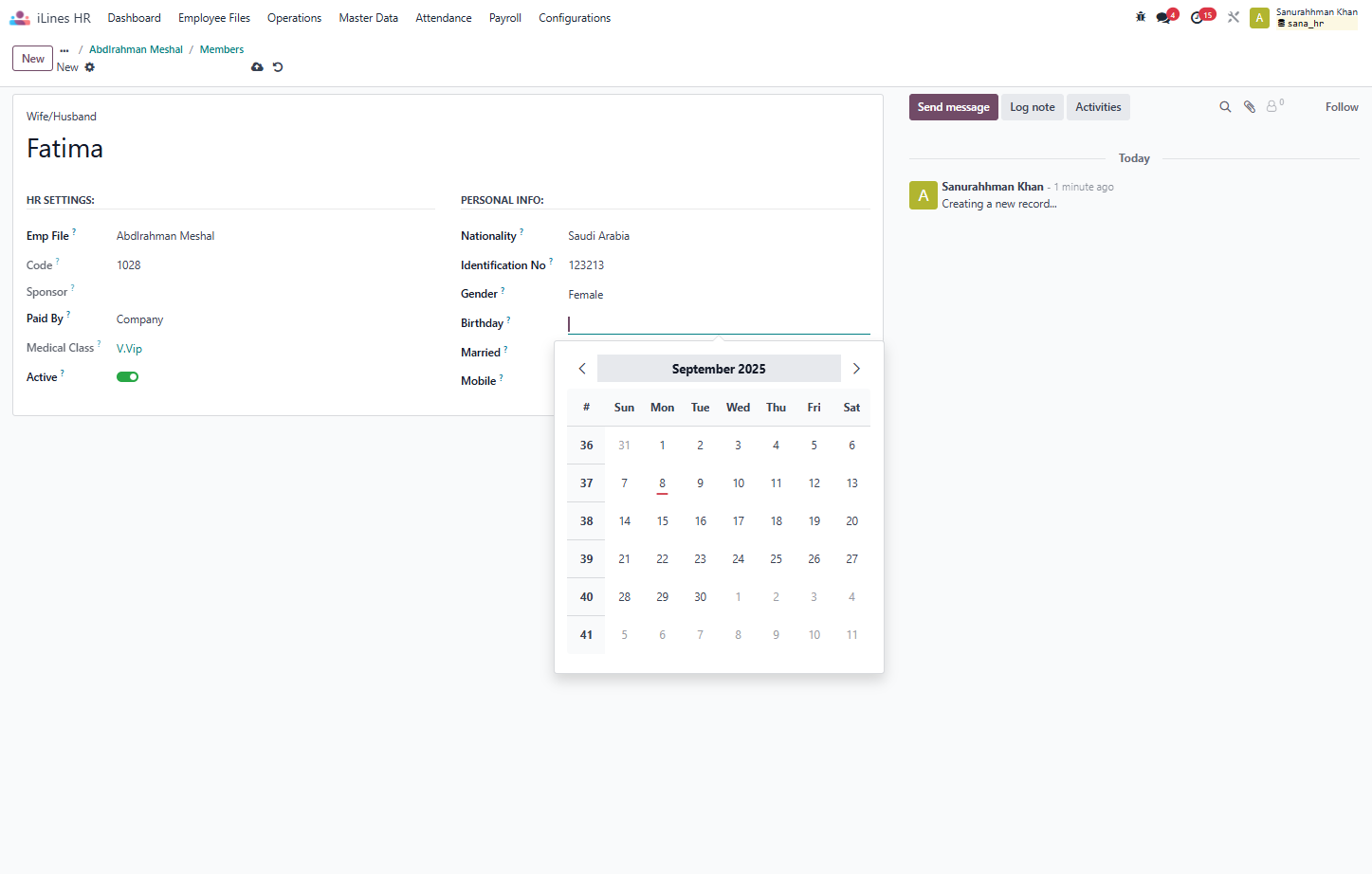Open the wrench and screwdriver tools icon
The width and height of the screenshot is (1372, 874).
tap(1234, 17)
